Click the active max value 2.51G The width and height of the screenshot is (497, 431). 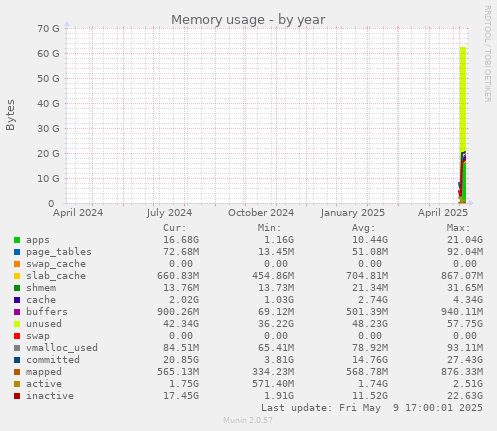468,384
